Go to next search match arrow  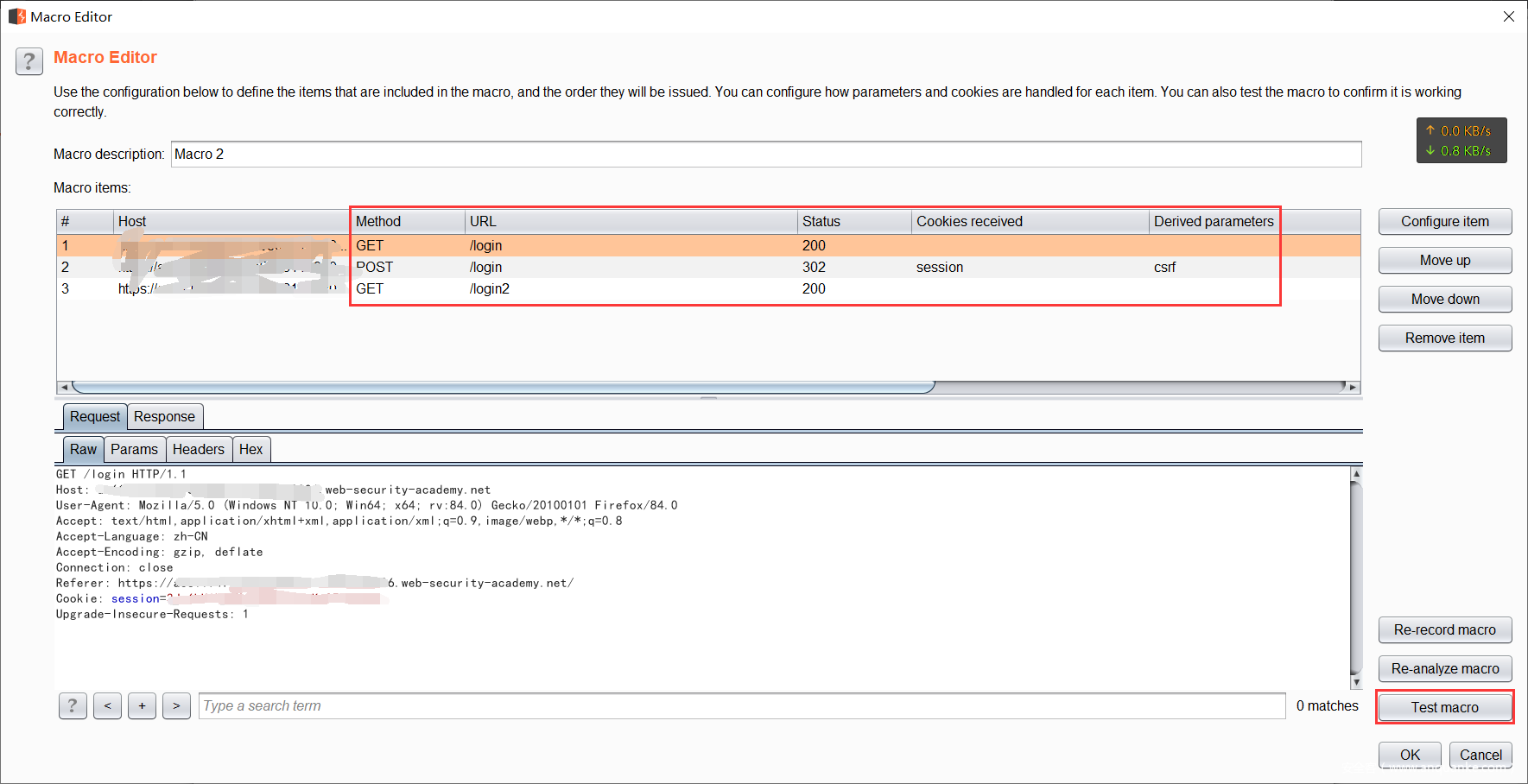[x=176, y=705]
